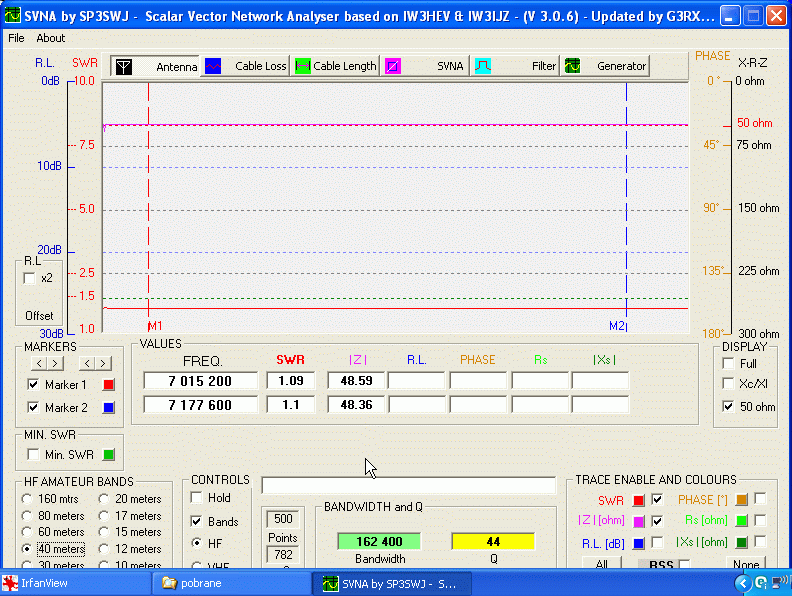Click leftmost arrow button in Markers panel
Screen dimensions: 792x596
(41, 363)
